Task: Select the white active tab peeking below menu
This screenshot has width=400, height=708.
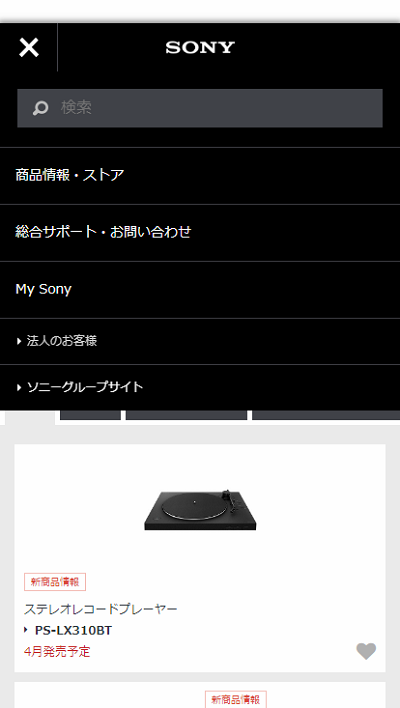Action: (x=30, y=418)
